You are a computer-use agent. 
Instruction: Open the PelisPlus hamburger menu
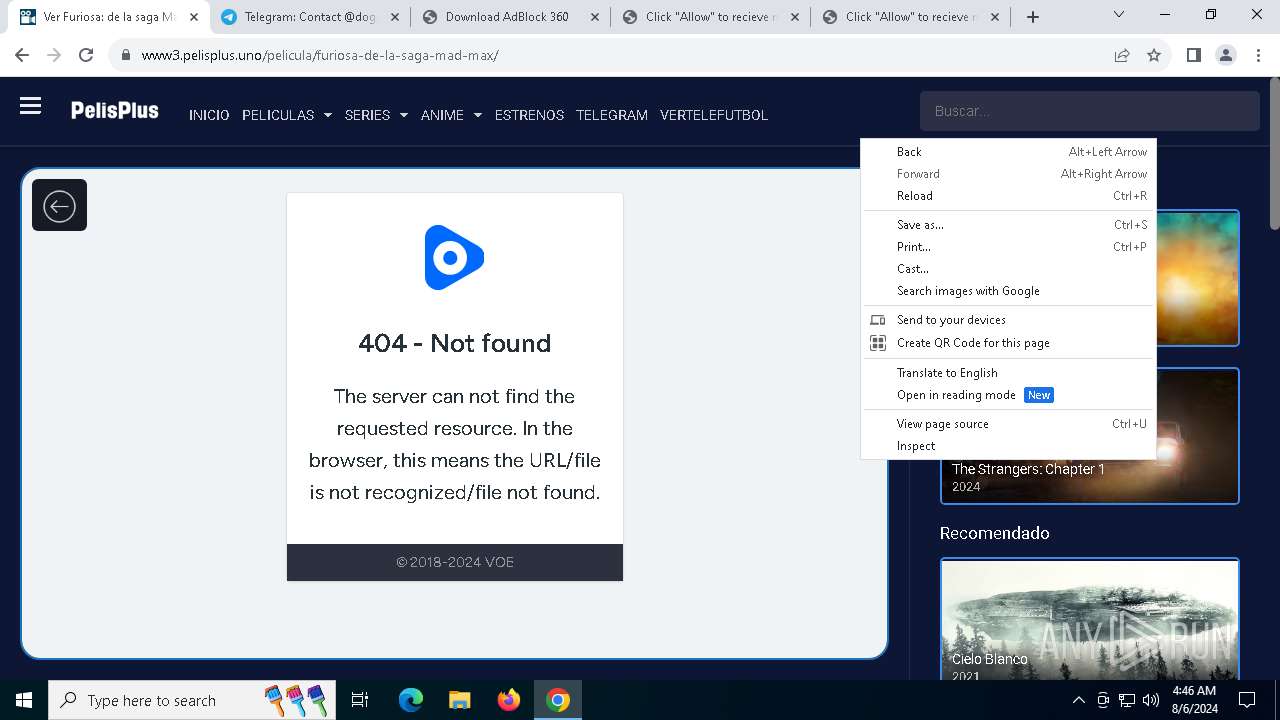point(30,106)
